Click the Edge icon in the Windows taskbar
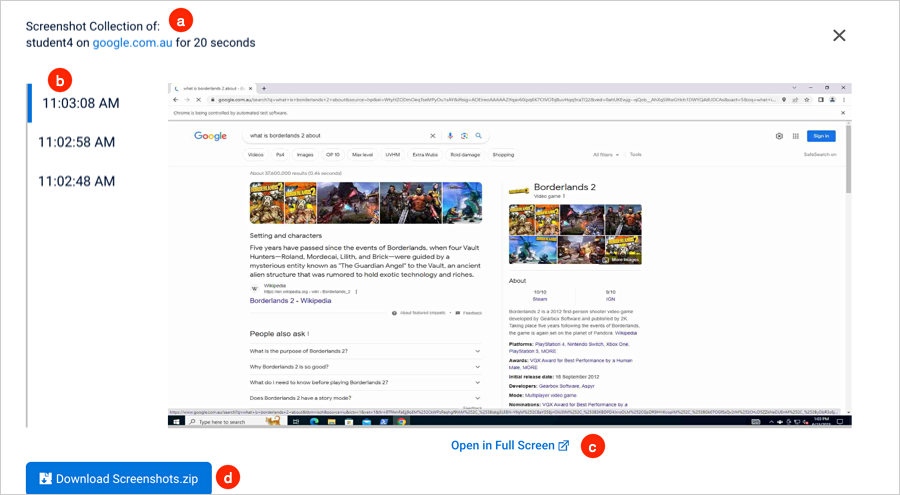900x495 pixels. pyautogui.click(x=314, y=421)
